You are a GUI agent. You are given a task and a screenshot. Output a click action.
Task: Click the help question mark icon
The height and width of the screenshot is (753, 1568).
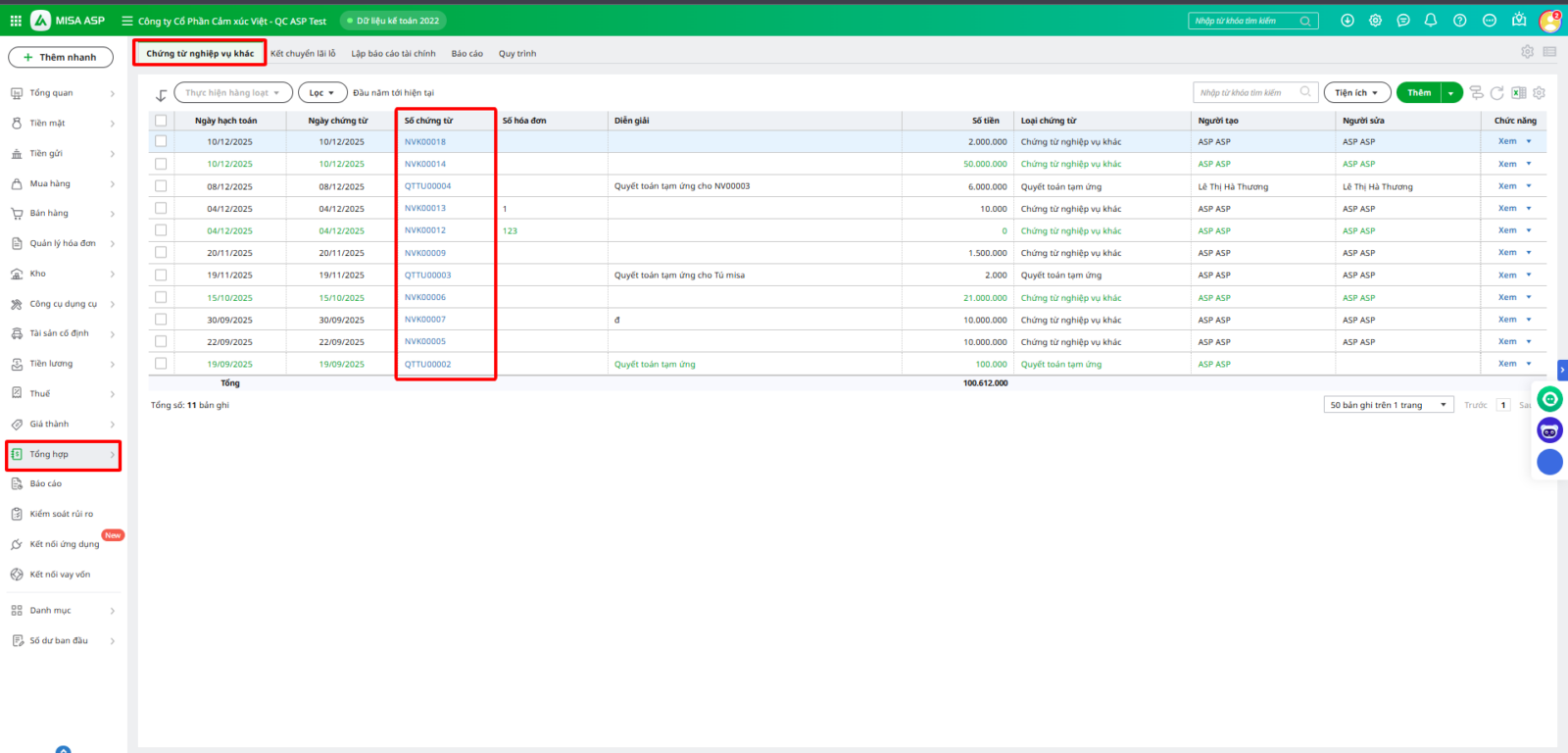click(1459, 21)
